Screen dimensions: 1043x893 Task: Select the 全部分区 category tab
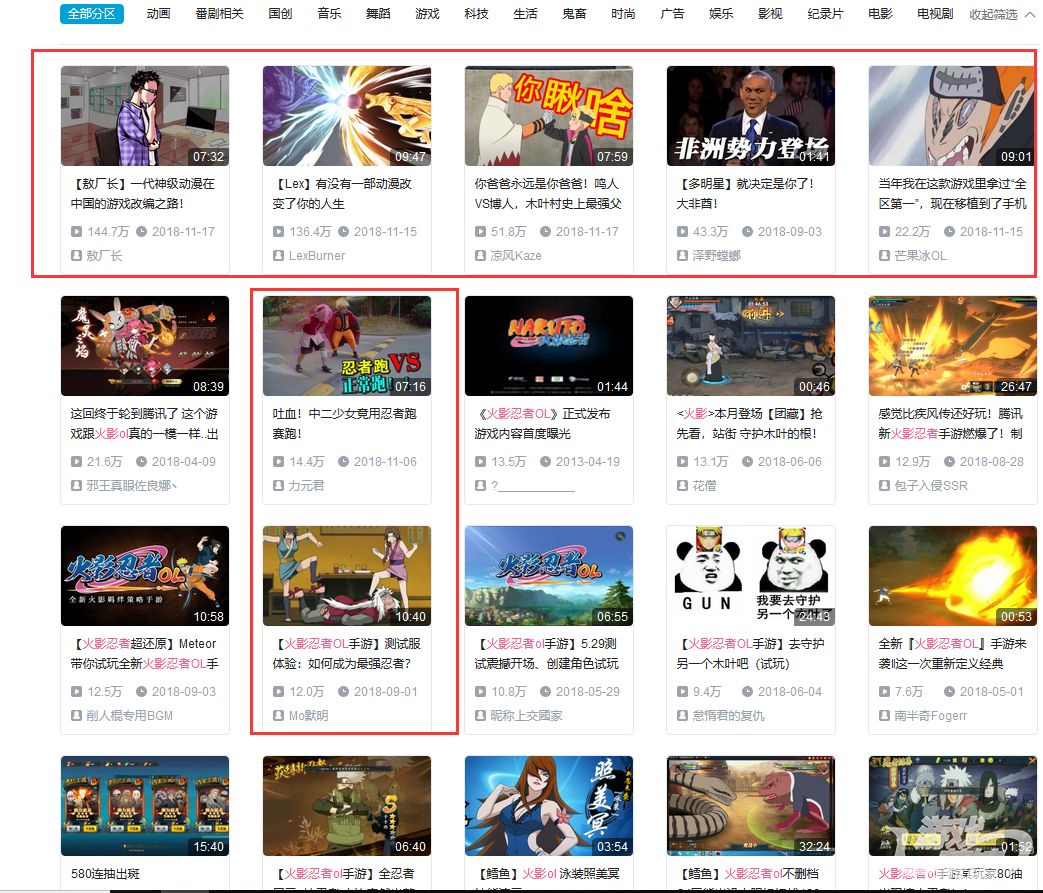pyautogui.click(x=92, y=13)
